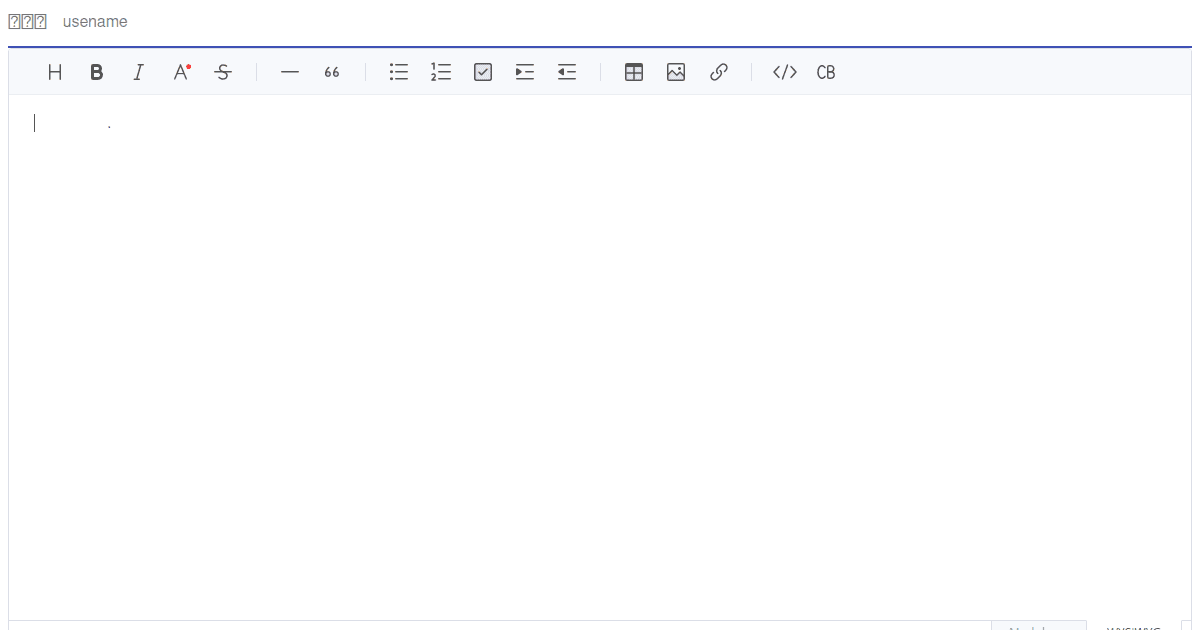This screenshot has width=1200, height=630.
Task: Create an ordered numbered list
Action: [441, 72]
